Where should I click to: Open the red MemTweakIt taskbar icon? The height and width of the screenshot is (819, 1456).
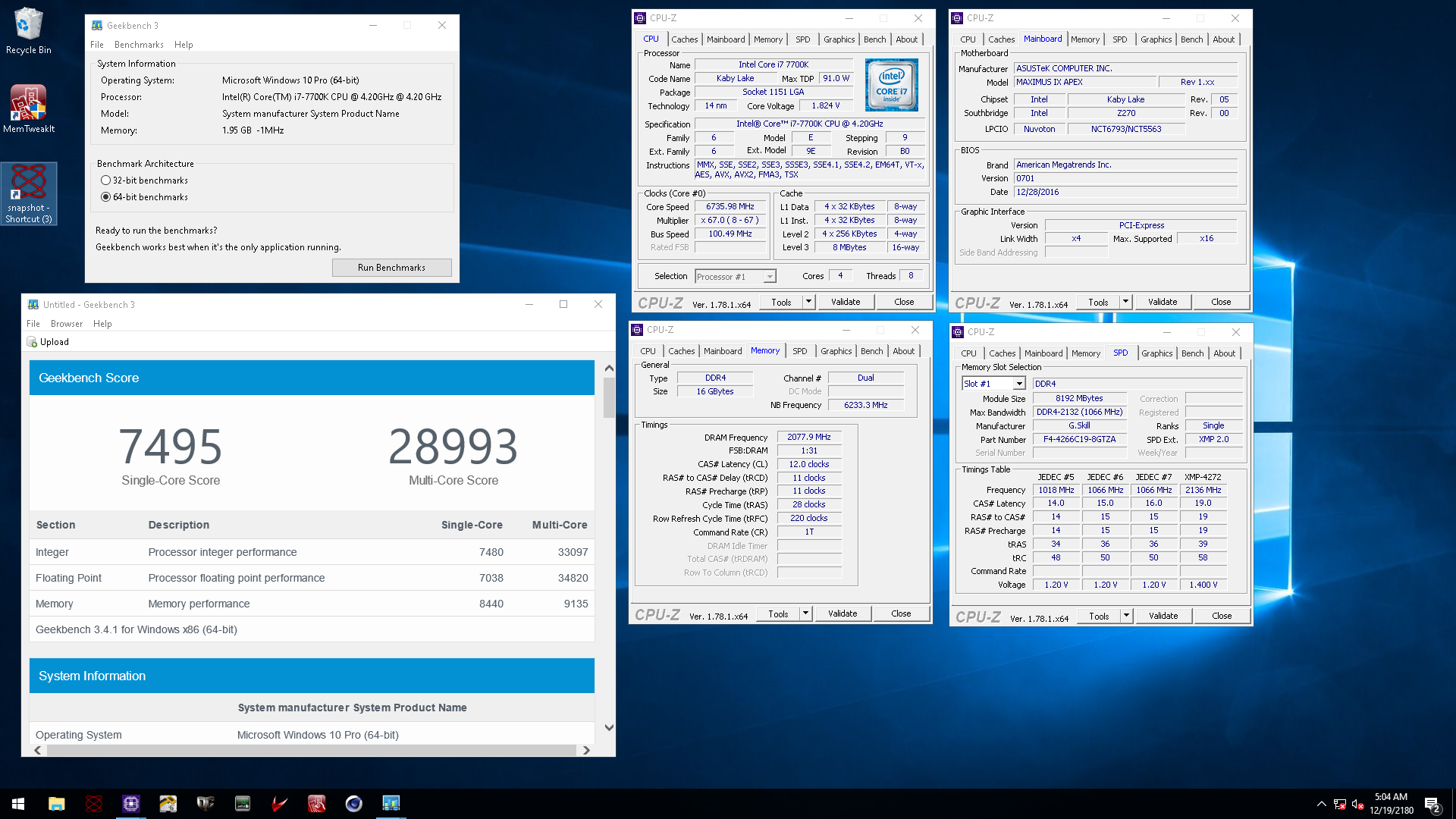tap(317, 804)
